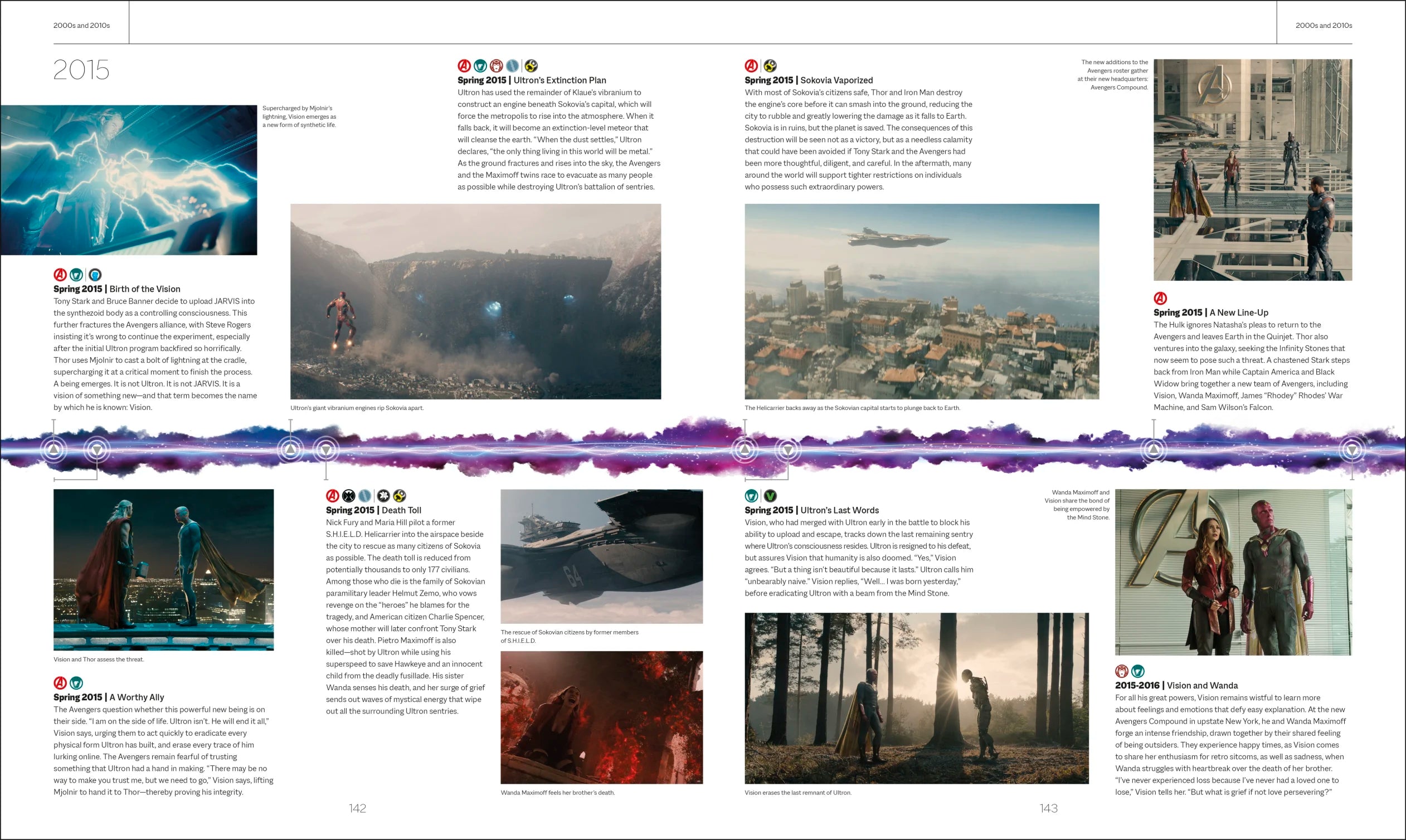Open the 2000s and 2010s header on the left page

click(x=81, y=25)
